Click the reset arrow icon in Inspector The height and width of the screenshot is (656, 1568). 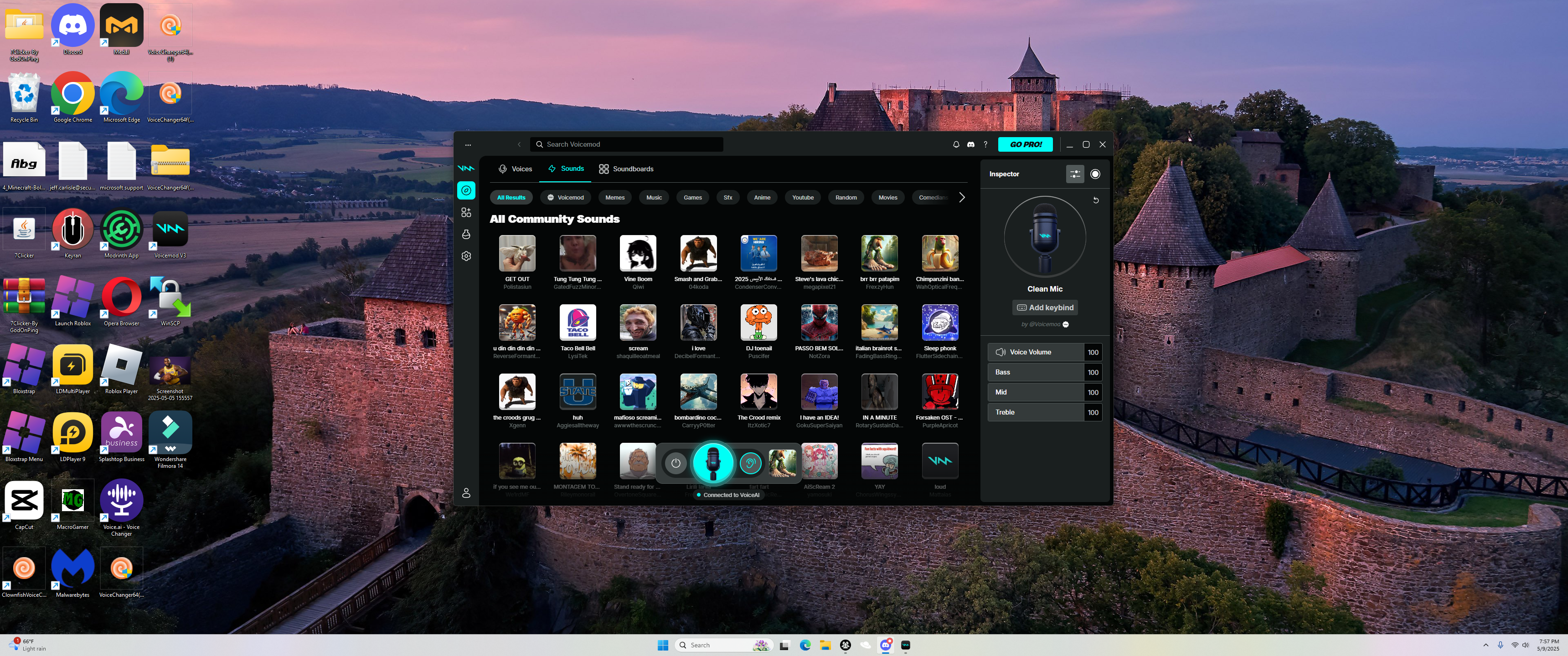1096,200
